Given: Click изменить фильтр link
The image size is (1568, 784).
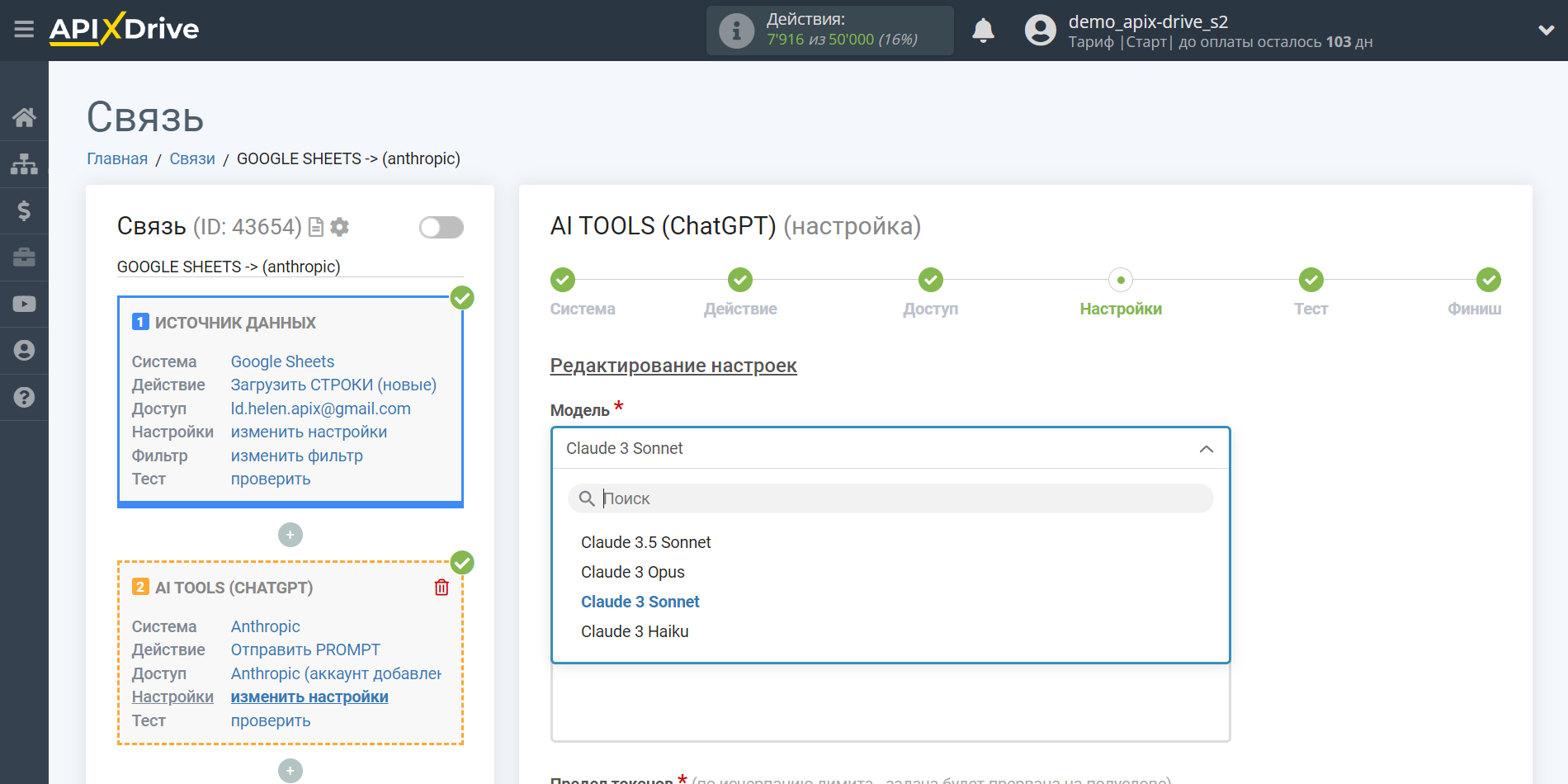Looking at the screenshot, I should coord(296,456).
